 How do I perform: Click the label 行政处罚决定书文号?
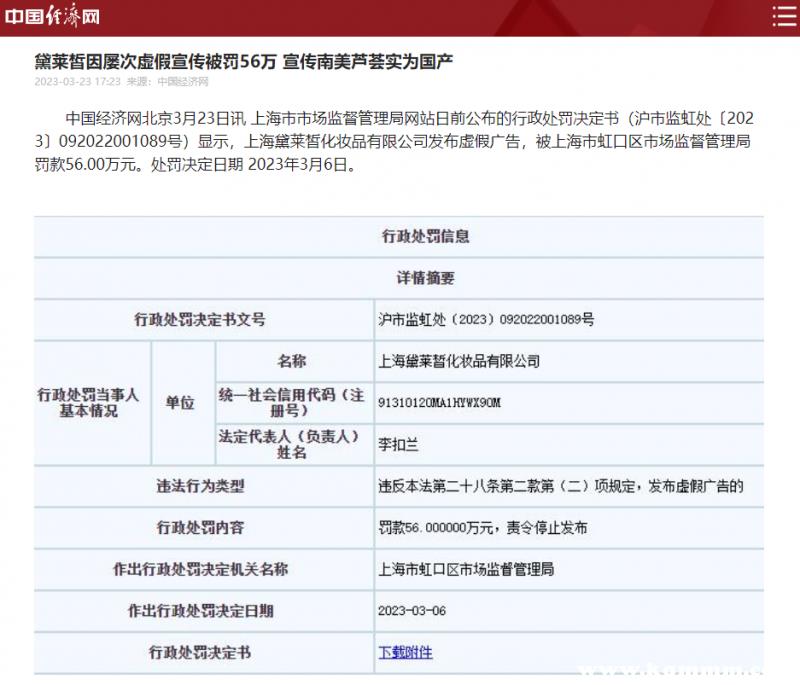tap(199, 320)
